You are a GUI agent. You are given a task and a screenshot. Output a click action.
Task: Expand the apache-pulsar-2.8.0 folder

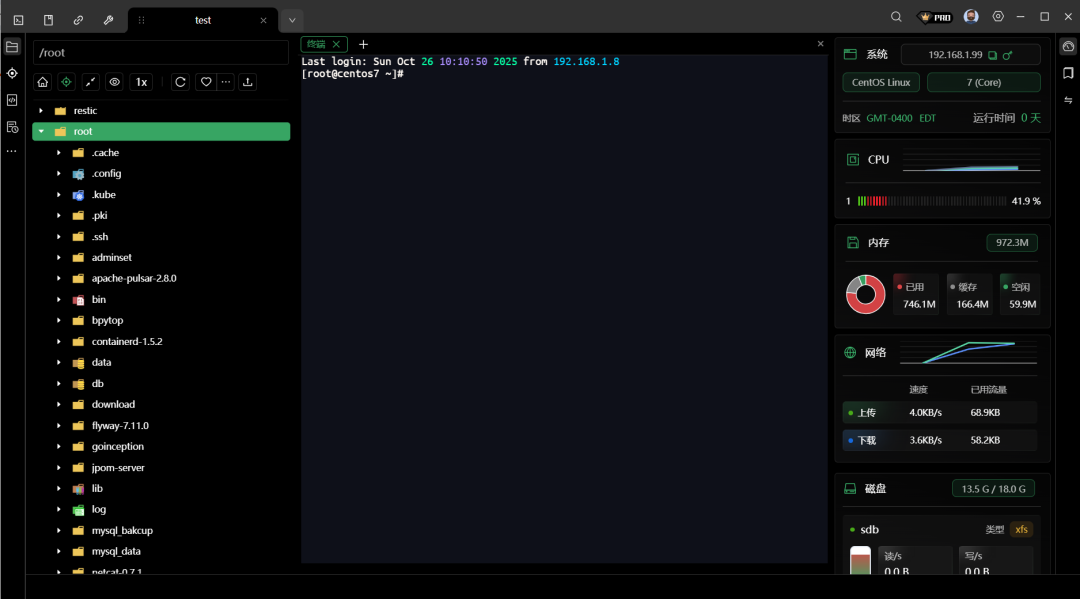point(59,278)
